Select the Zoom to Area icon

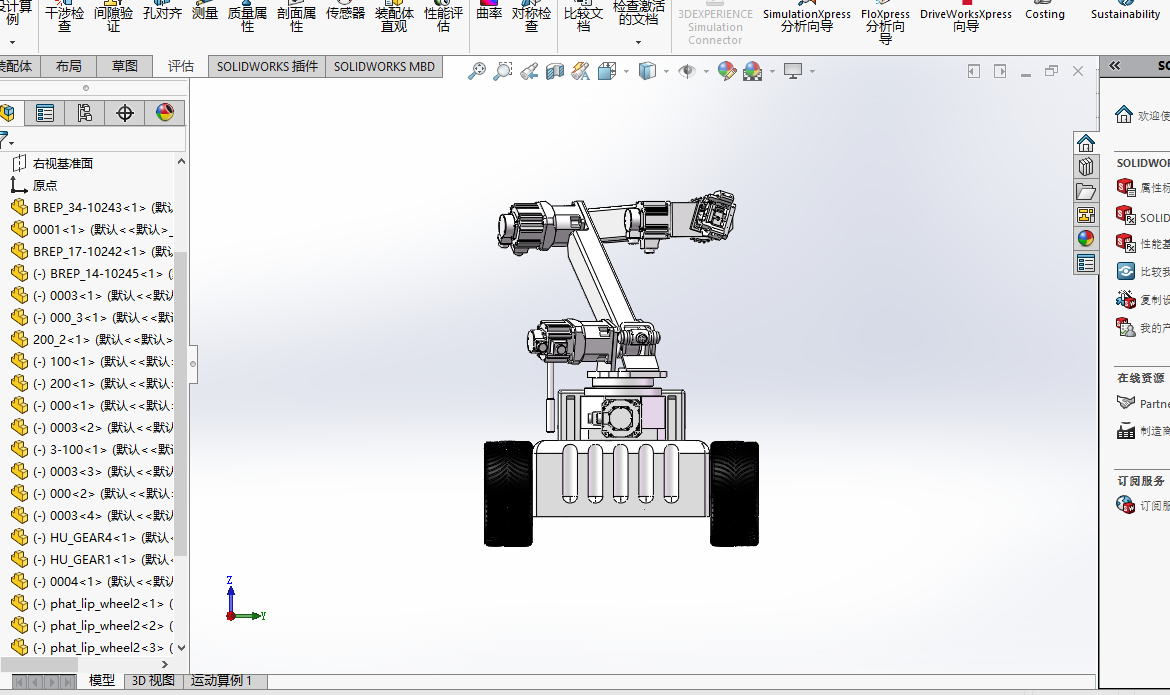[x=503, y=71]
